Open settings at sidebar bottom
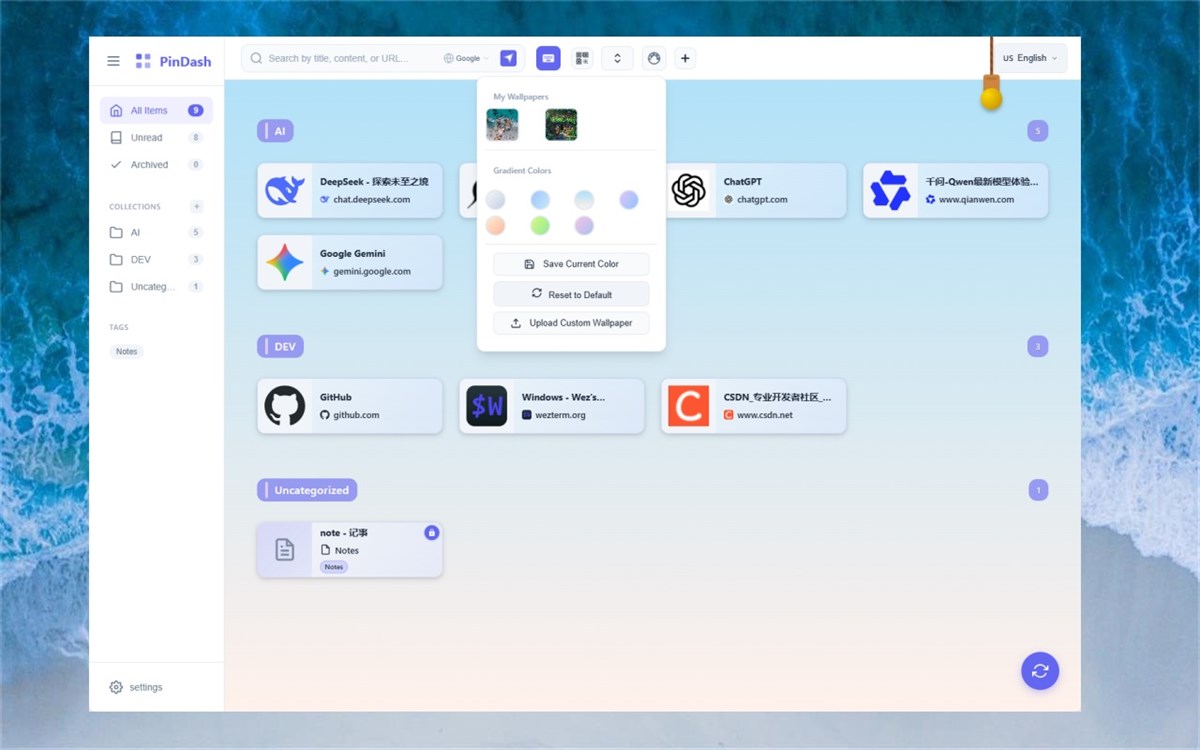 tap(136, 687)
